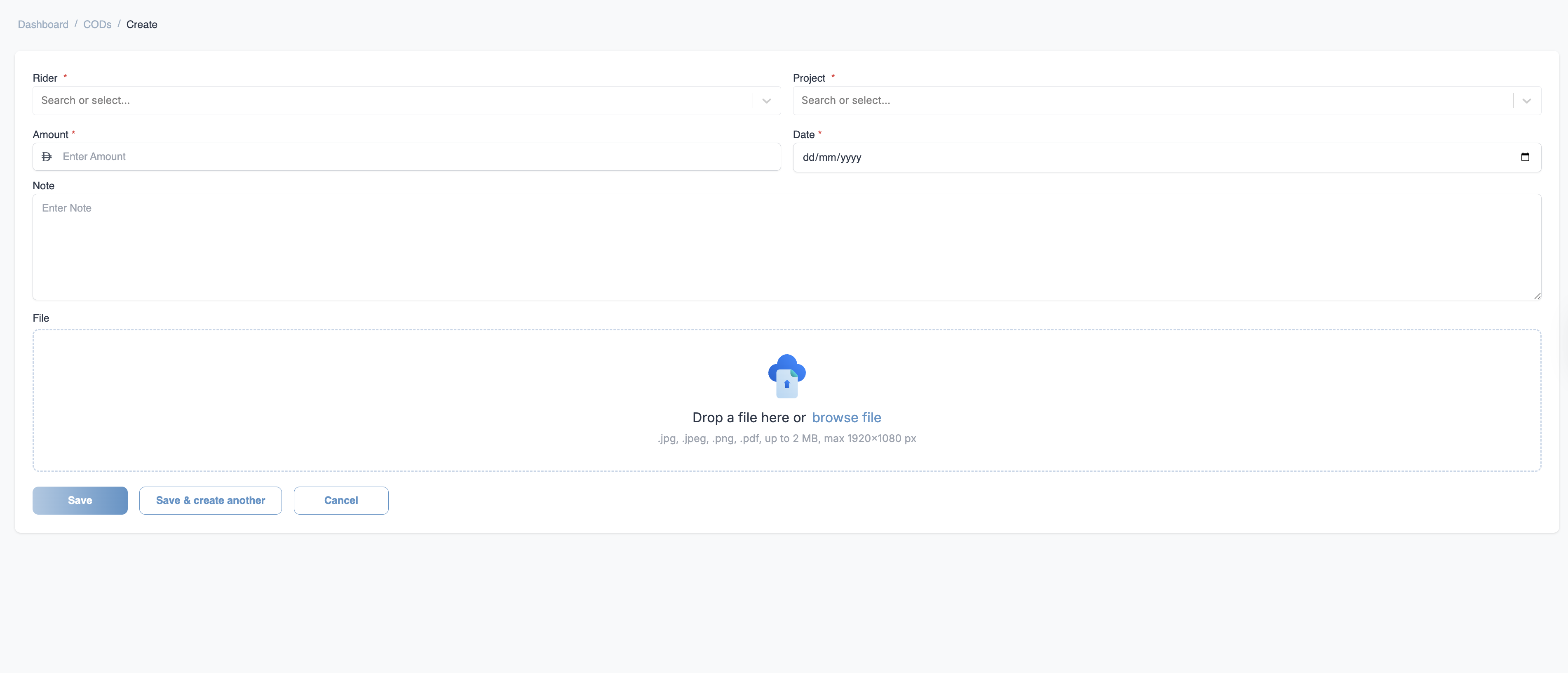Focus the Date dd/mm/yyyy field
The image size is (1568, 673).
[1167, 157]
